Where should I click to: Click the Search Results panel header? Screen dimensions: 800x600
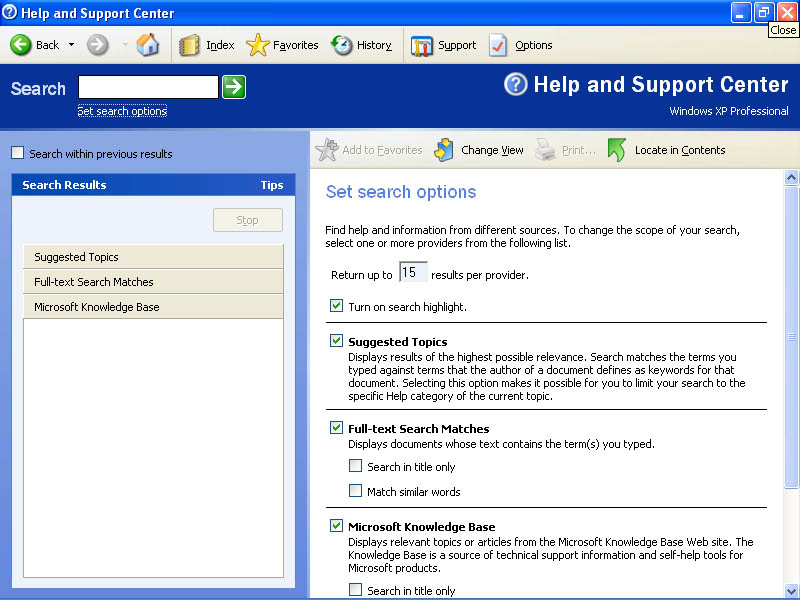point(153,185)
